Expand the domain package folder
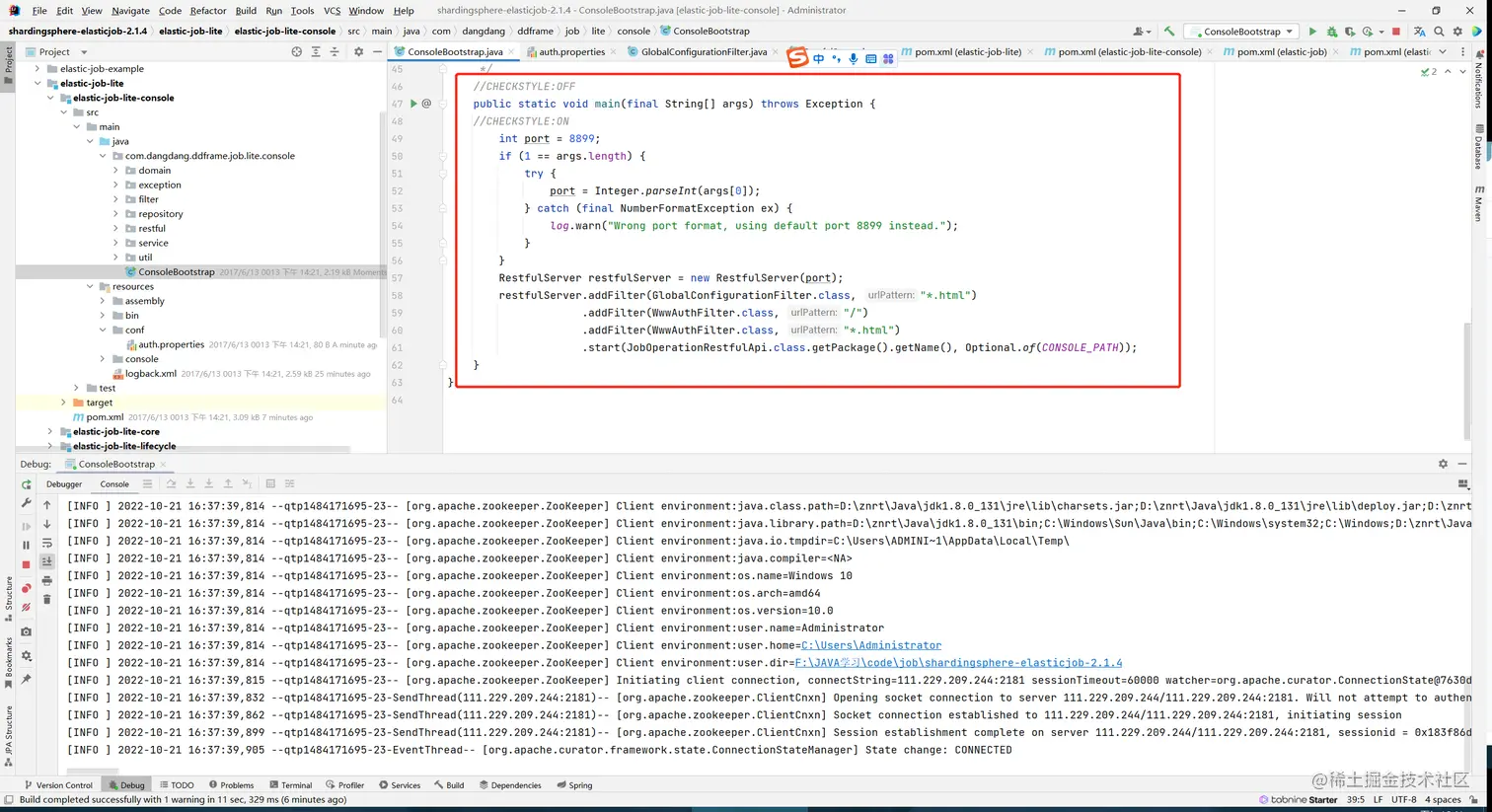The width and height of the screenshot is (1492, 812). [x=115, y=171]
